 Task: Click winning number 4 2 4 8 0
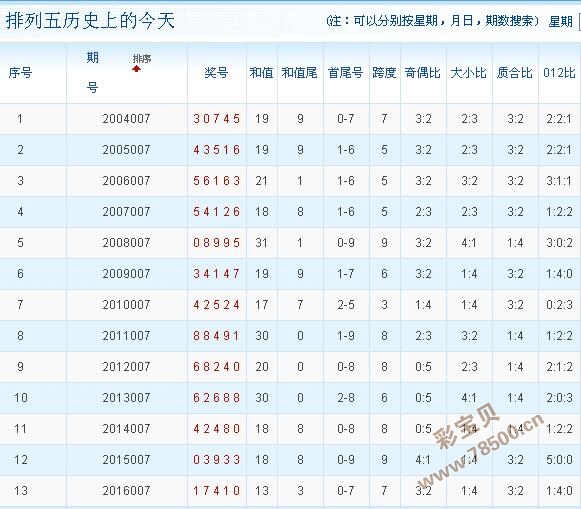coord(217,429)
